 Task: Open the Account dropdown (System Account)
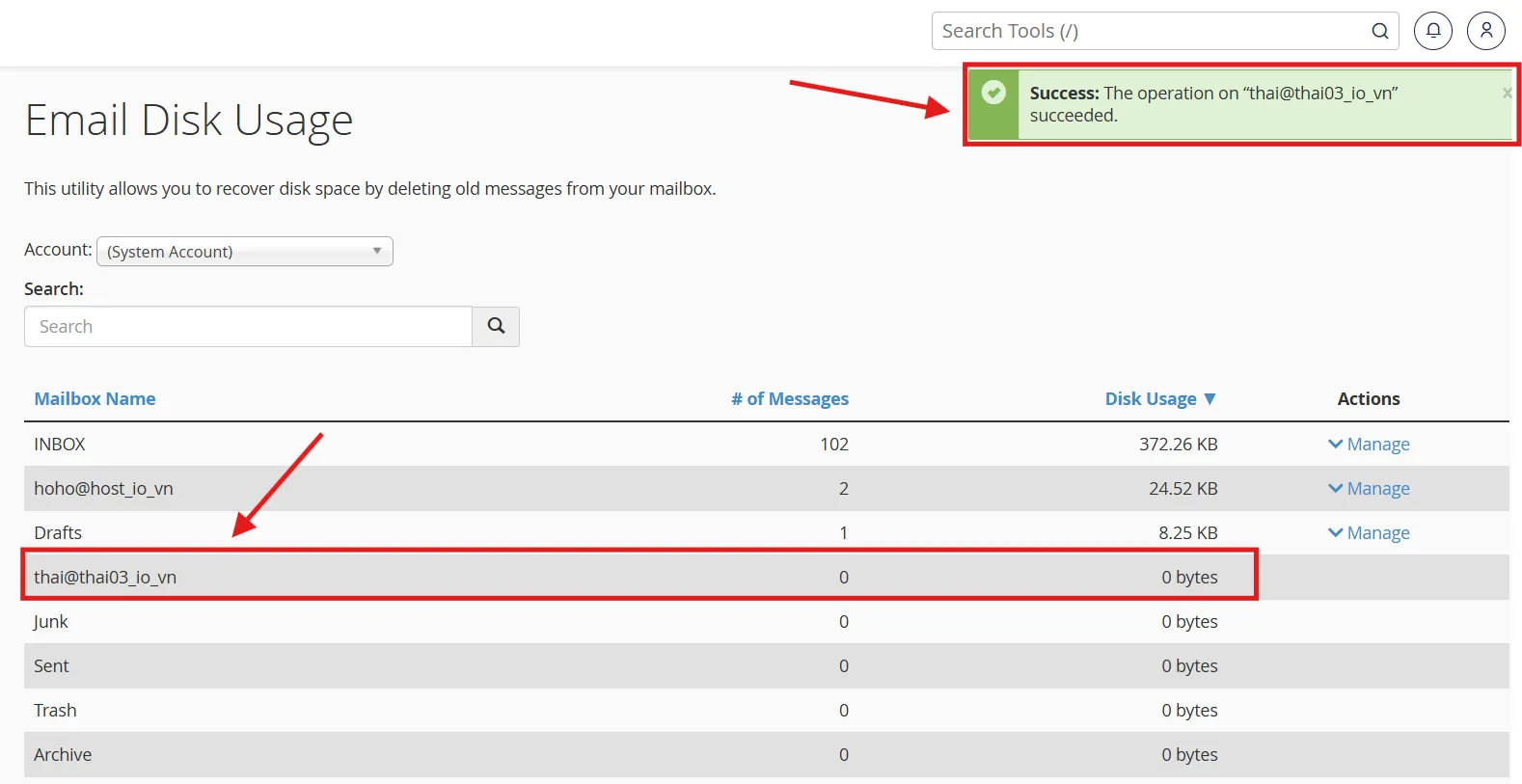[x=245, y=252]
